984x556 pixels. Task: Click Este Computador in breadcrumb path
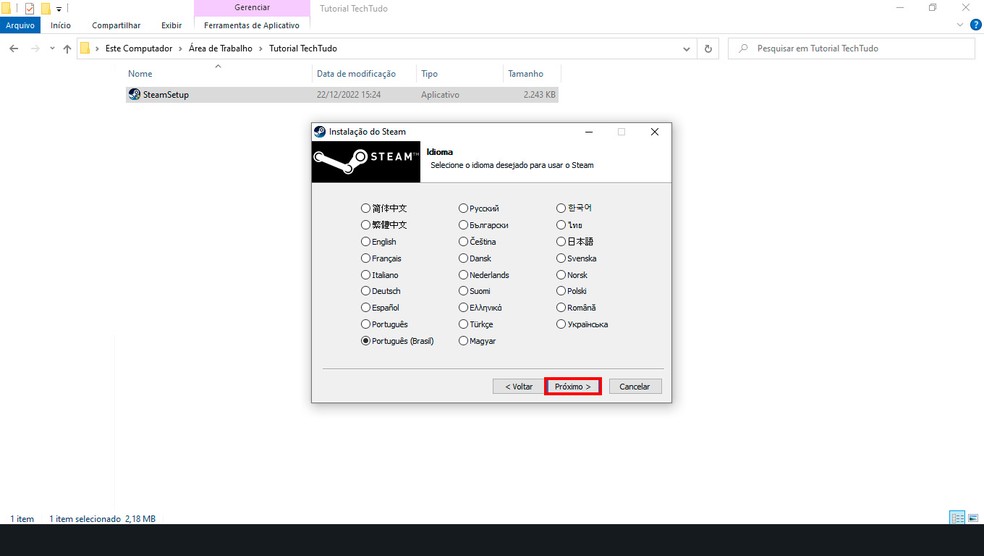pos(139,48)
